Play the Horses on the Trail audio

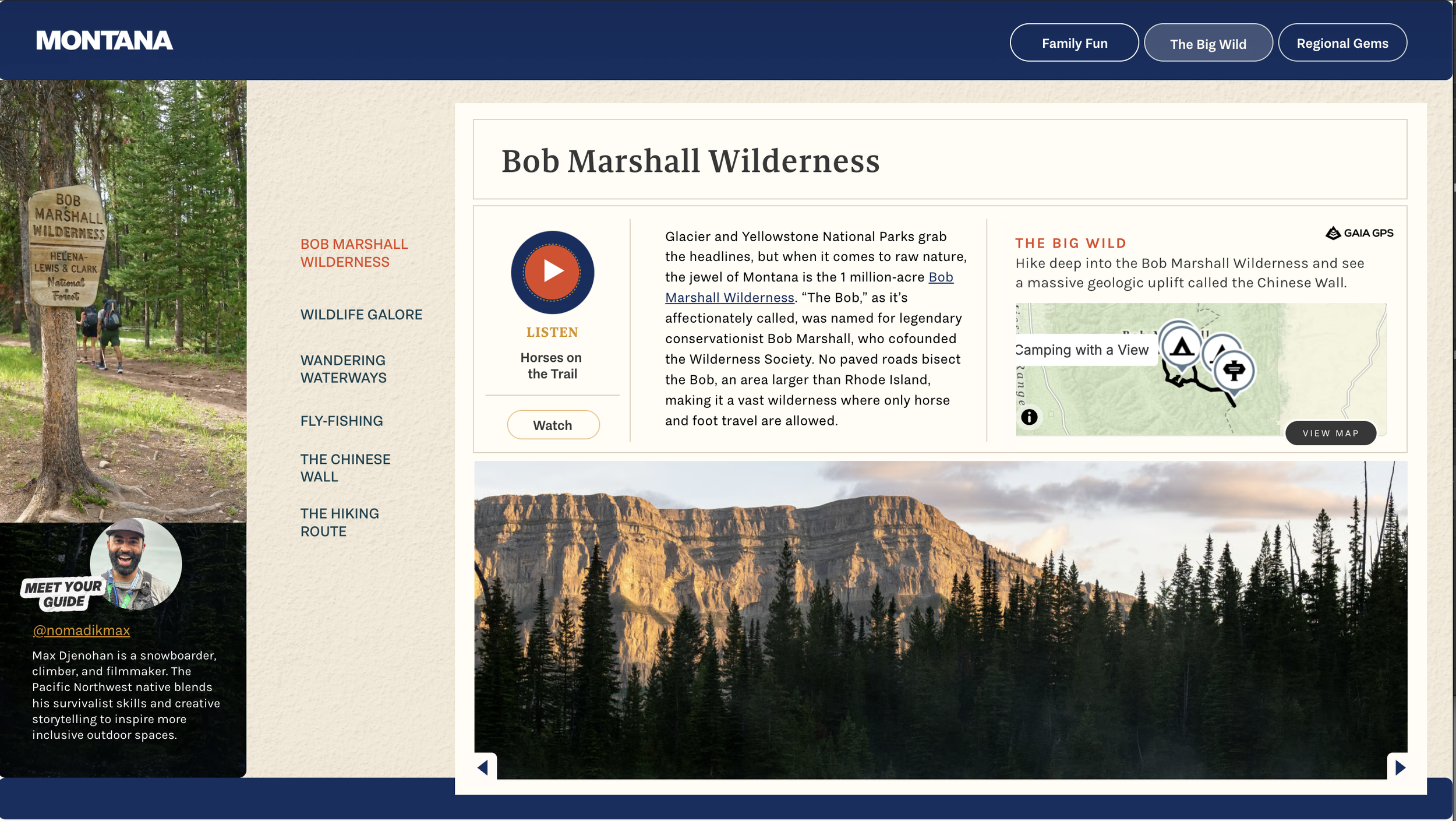point(552,272)
